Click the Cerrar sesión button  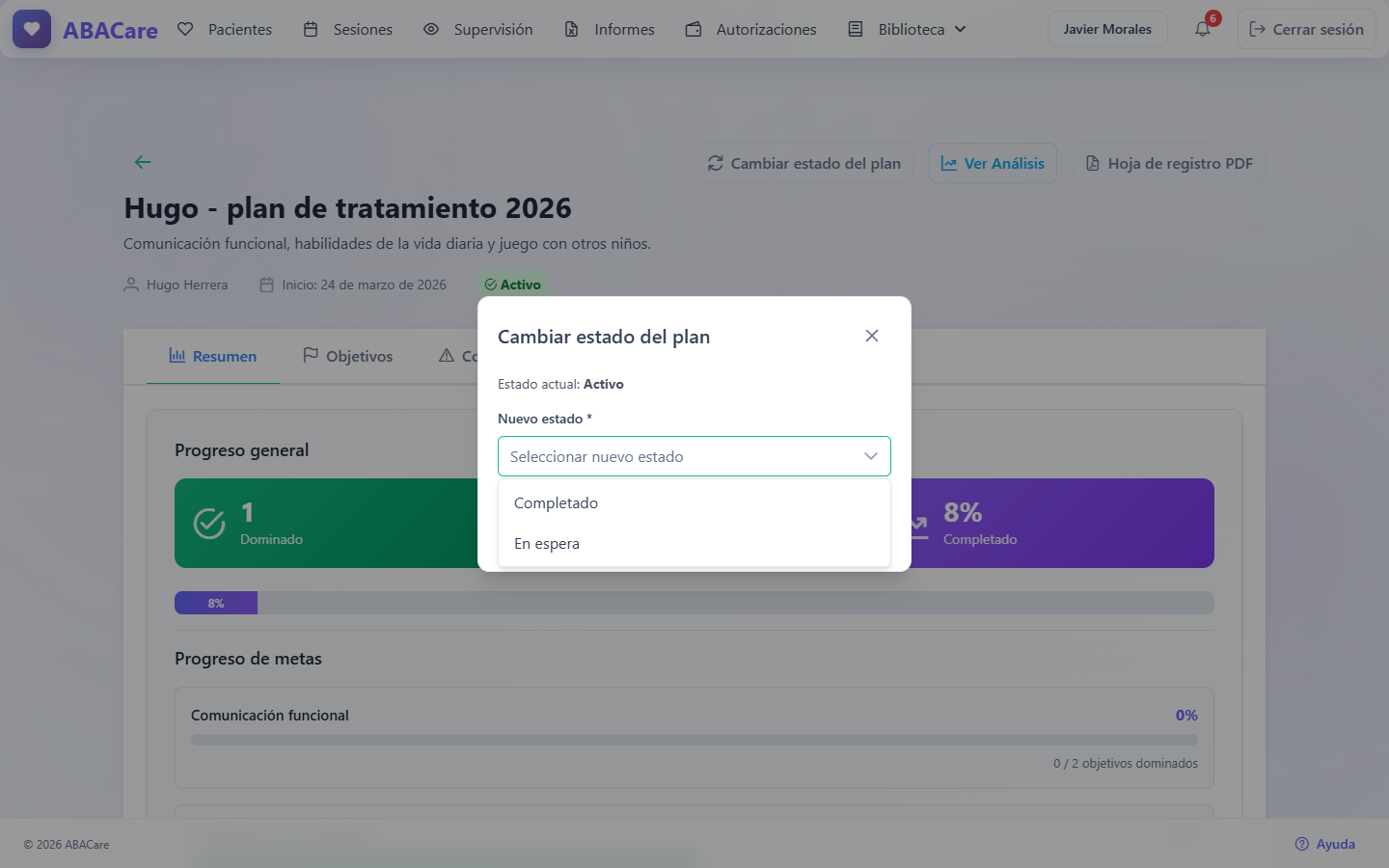pyautogui.click(x=1307, y=29)
